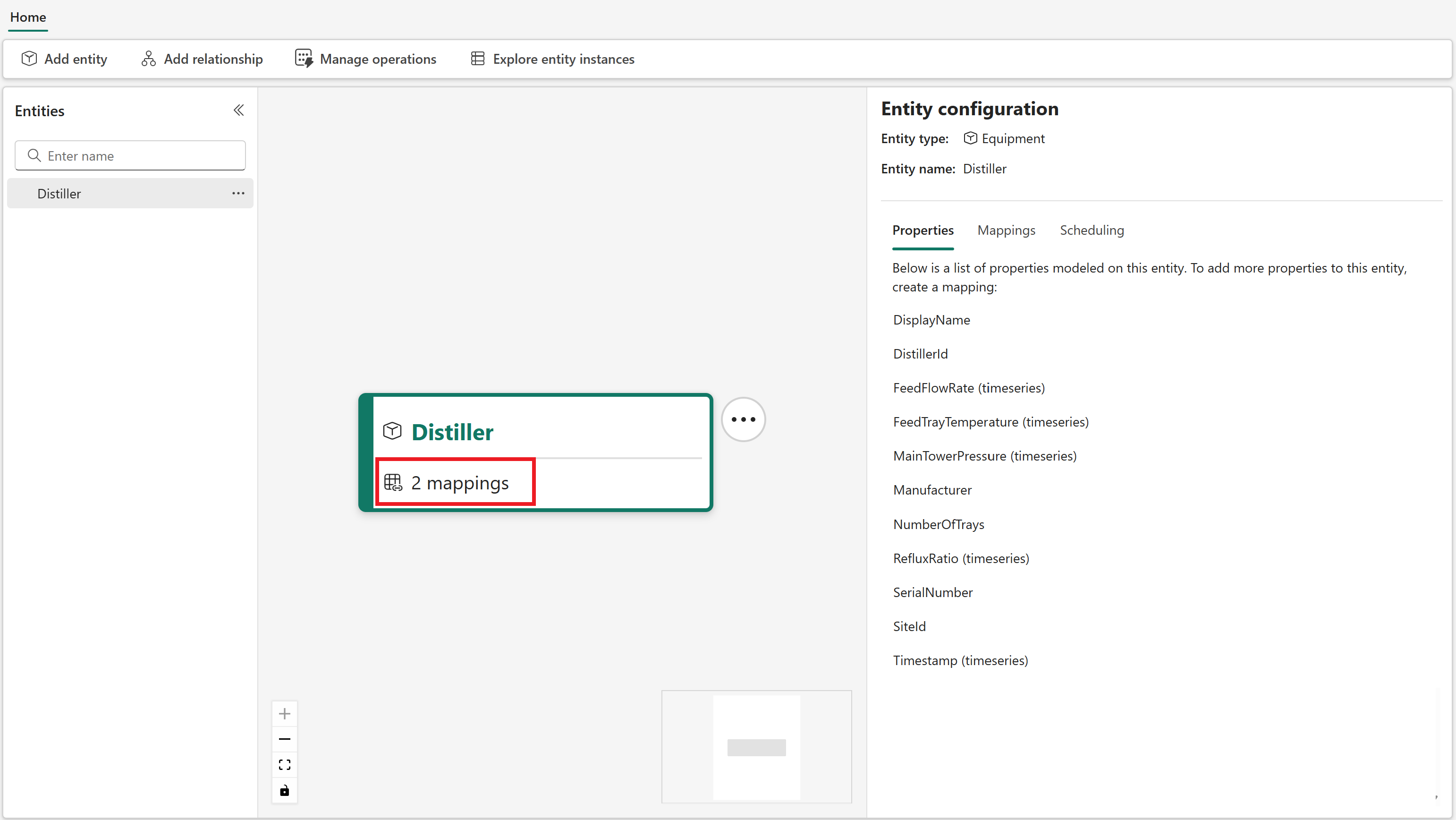This screenshot has height=820, width=1456.
Task: Click the Manage operations icon
Action: tap(304, 59)
